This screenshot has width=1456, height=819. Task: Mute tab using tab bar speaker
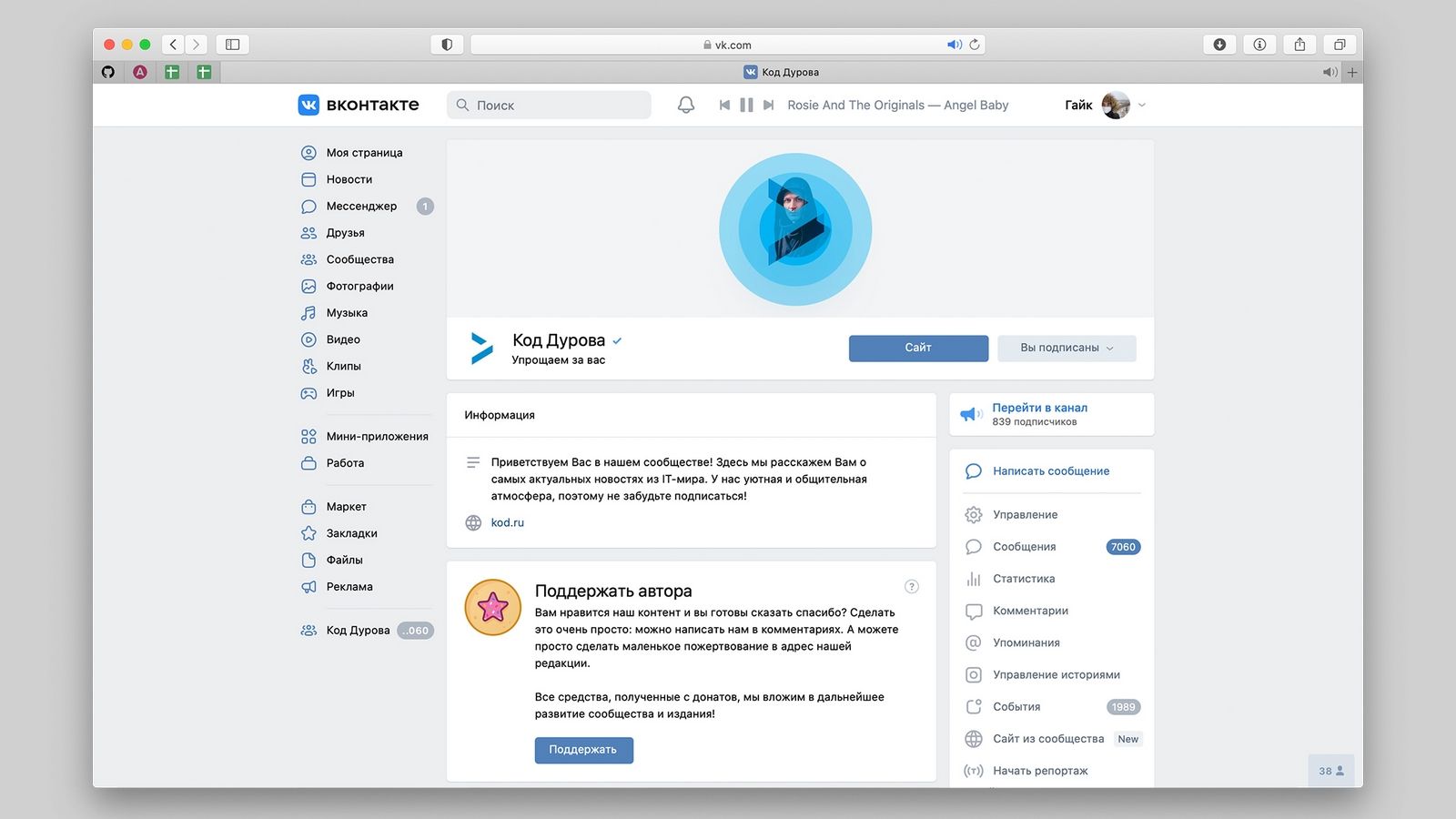[1330, 72]
